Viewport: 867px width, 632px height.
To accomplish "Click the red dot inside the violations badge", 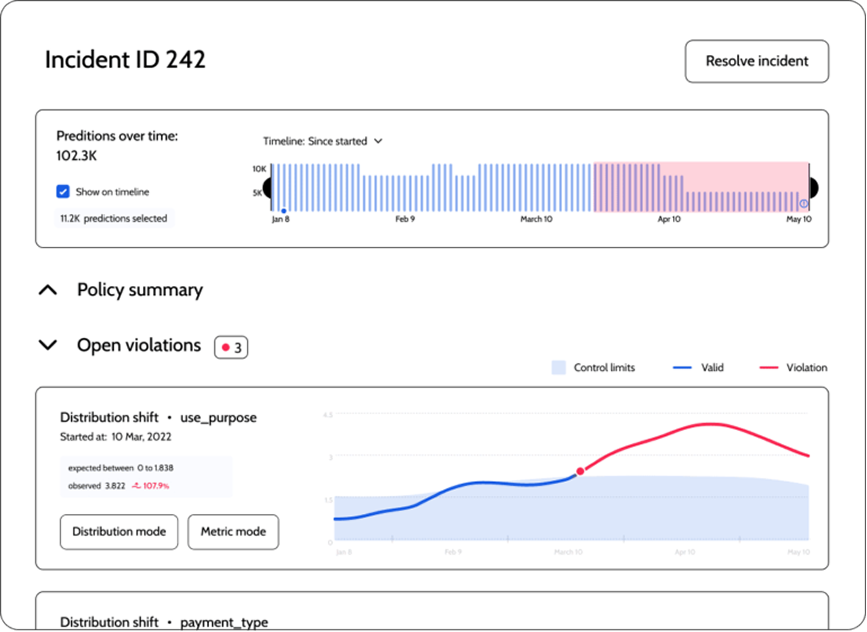I will (226, 345).
